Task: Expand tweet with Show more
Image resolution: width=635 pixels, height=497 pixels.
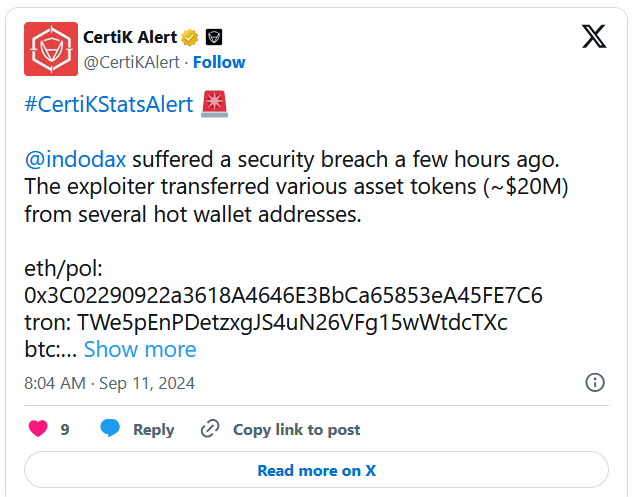Action: point(140,349)
